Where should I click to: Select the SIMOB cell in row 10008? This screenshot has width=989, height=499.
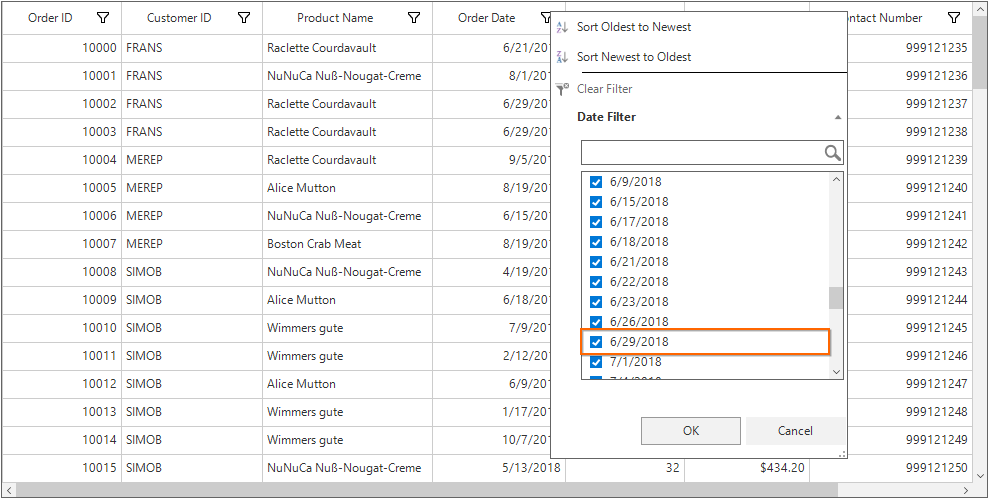[192, 272]
